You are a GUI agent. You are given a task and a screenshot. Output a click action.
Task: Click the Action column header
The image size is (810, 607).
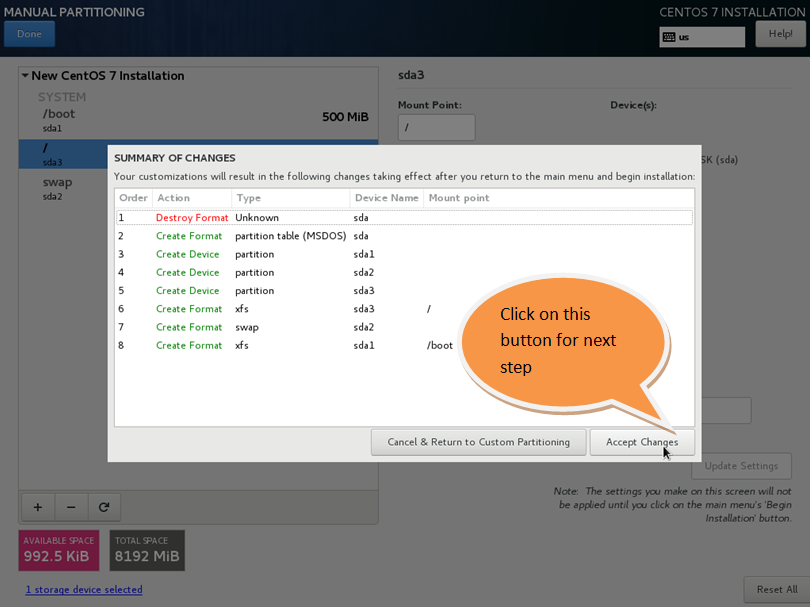(192, 198)
